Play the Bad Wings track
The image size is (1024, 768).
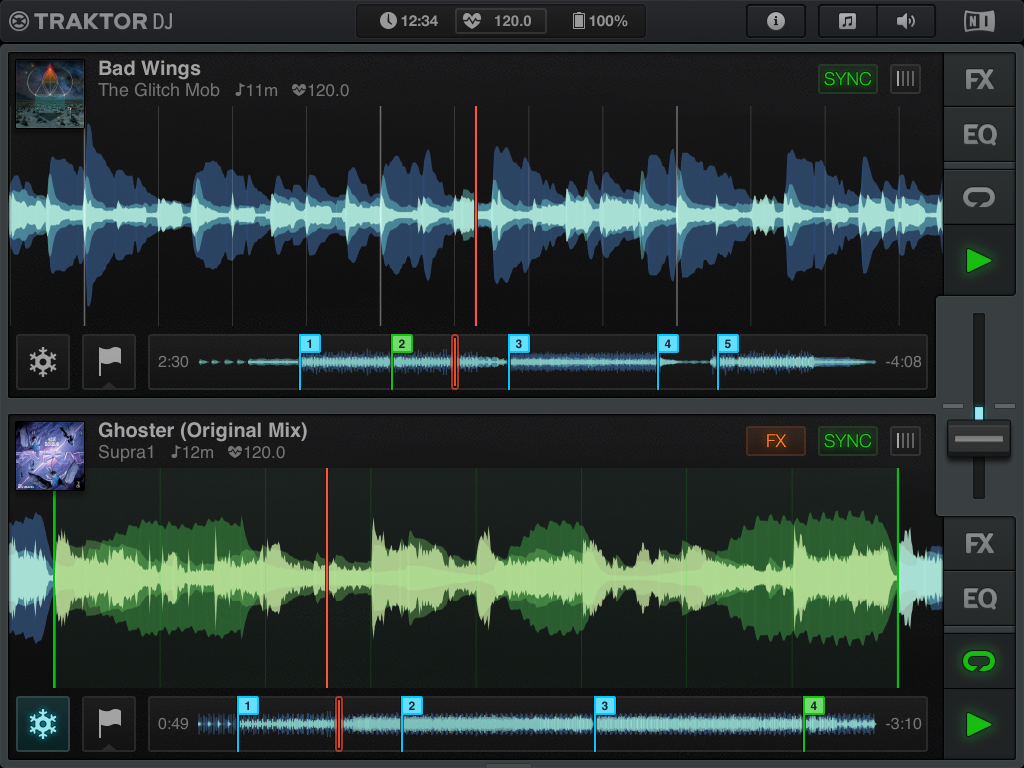point(979,261)
